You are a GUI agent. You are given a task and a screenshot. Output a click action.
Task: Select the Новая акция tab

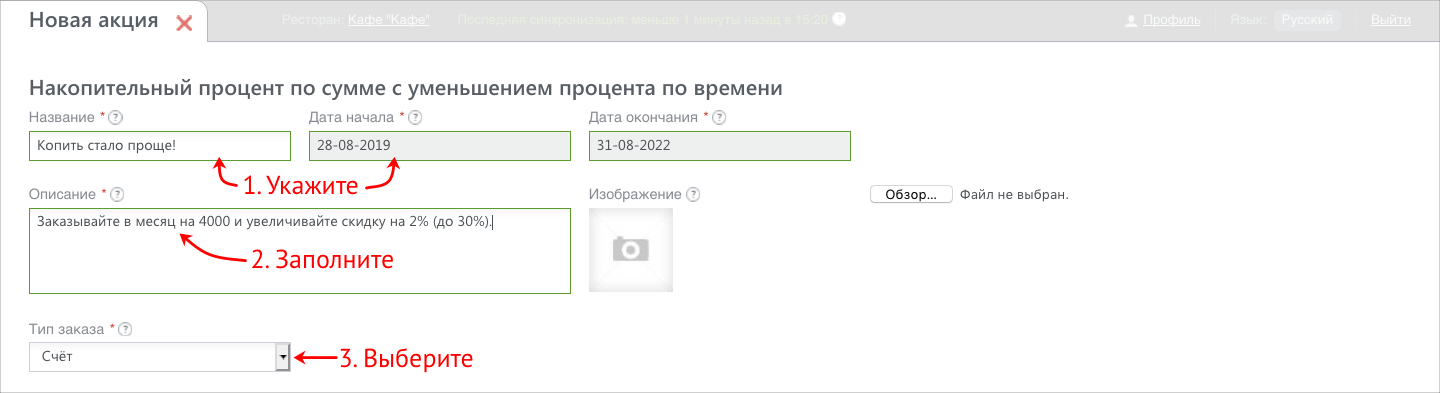click(93, 21)
